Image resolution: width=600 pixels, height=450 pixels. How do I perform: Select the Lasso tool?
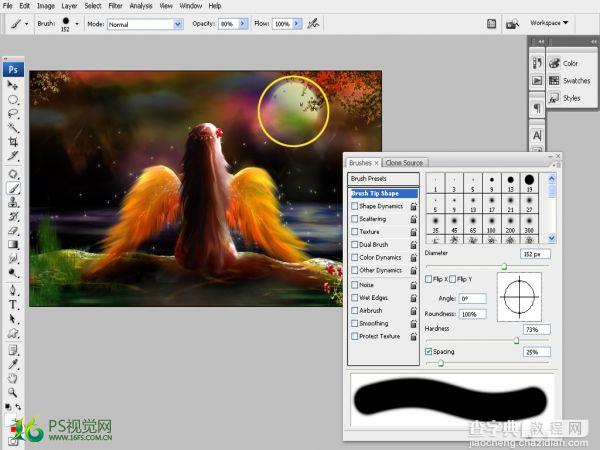click(x=13, y=114)
